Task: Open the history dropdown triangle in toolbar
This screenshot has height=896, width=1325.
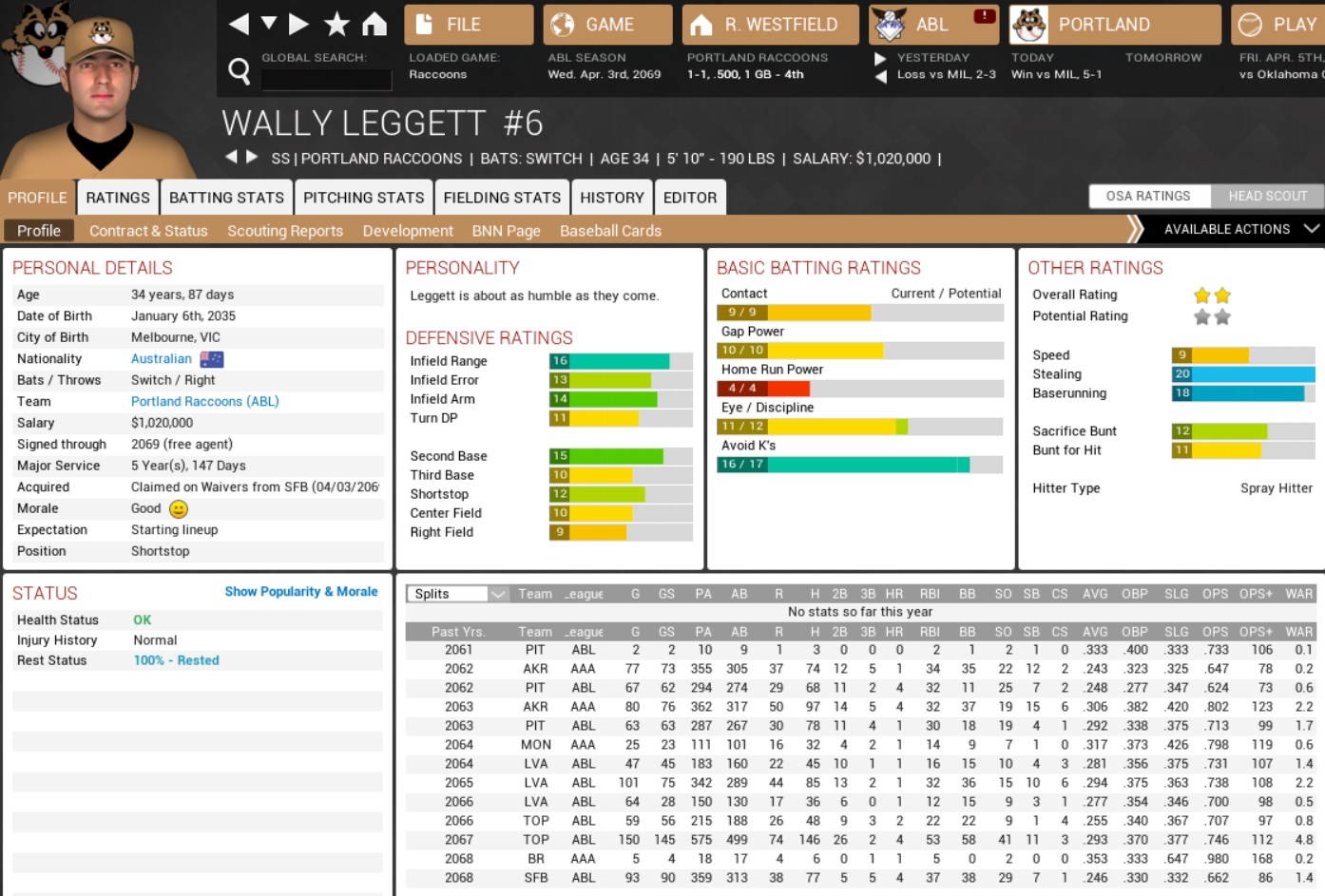Action: pos(269,24)
